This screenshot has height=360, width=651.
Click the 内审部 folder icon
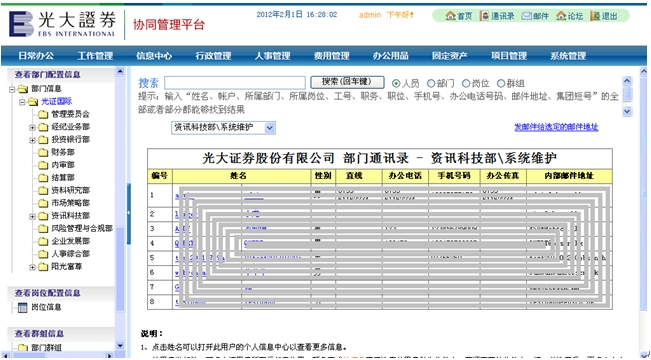click(43, 165)
